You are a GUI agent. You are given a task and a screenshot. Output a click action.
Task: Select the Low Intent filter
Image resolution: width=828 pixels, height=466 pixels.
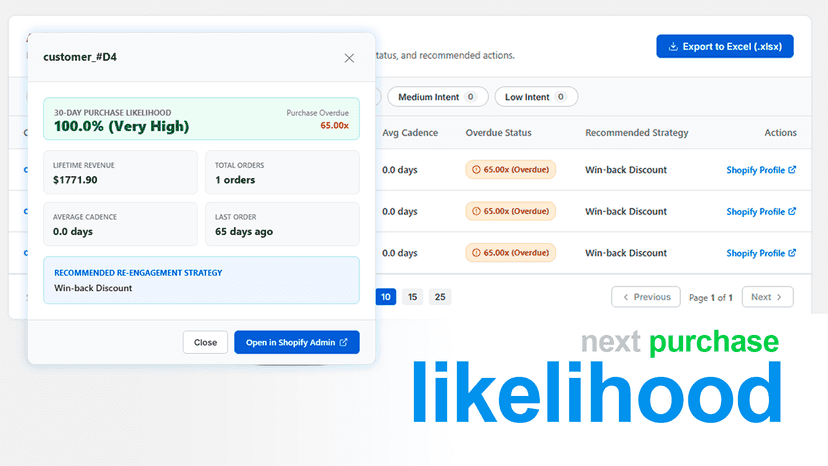[x=536, y=97]
